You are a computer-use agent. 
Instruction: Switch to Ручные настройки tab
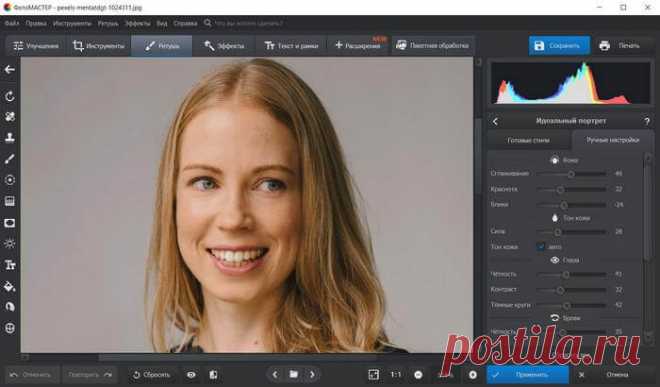click(612, 140)
